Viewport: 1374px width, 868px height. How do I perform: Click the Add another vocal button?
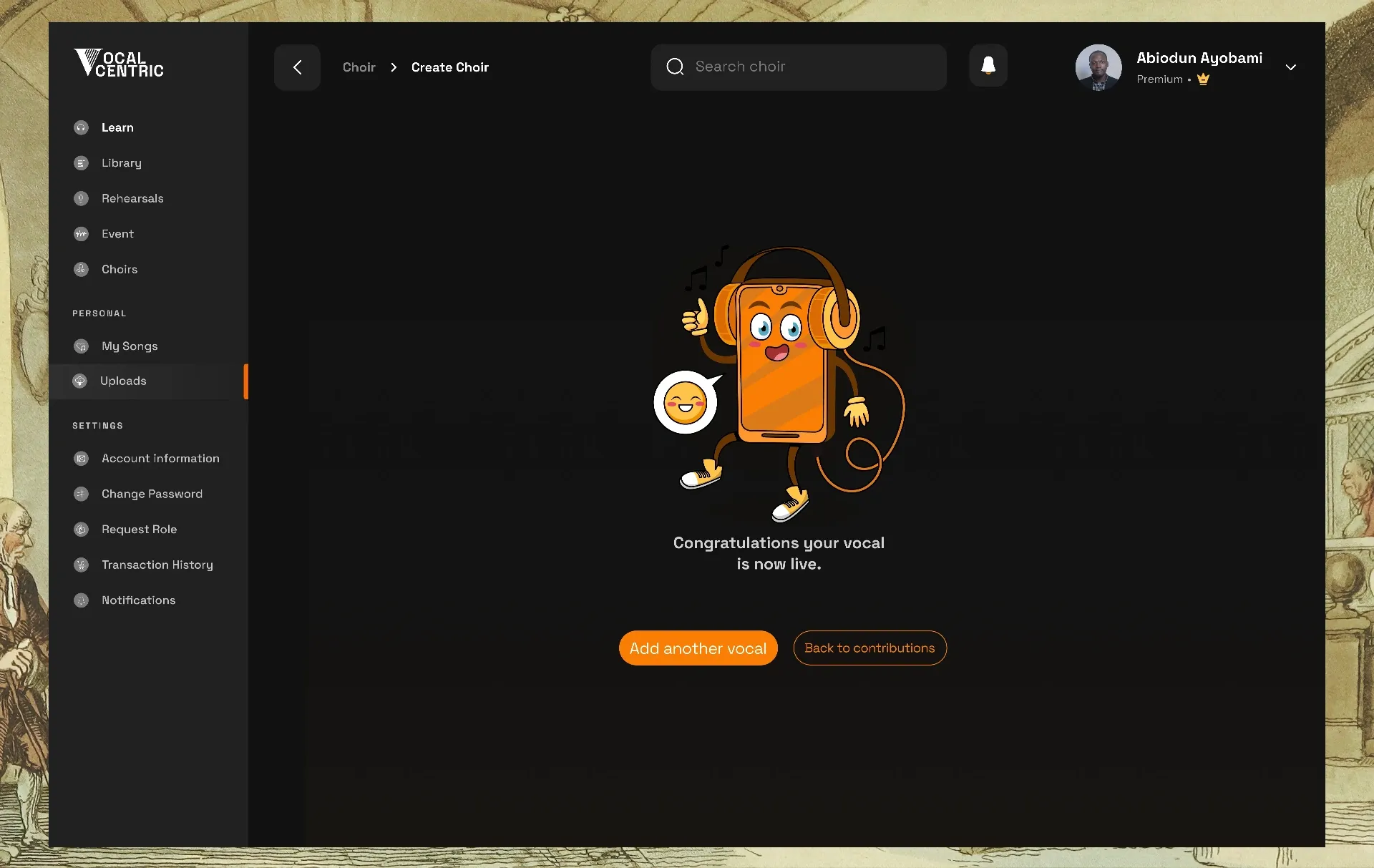[698, 648]
